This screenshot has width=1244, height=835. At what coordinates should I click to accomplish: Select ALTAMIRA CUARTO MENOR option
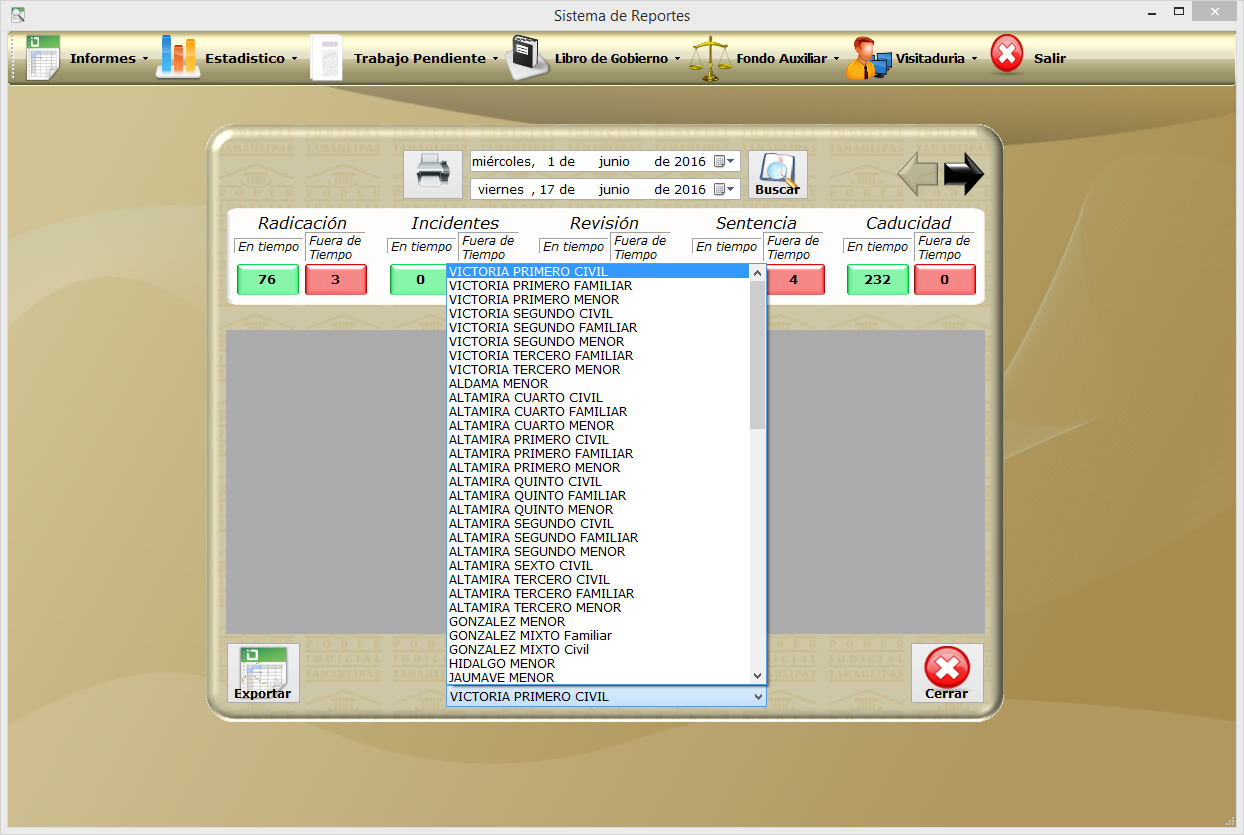(598, 425)
